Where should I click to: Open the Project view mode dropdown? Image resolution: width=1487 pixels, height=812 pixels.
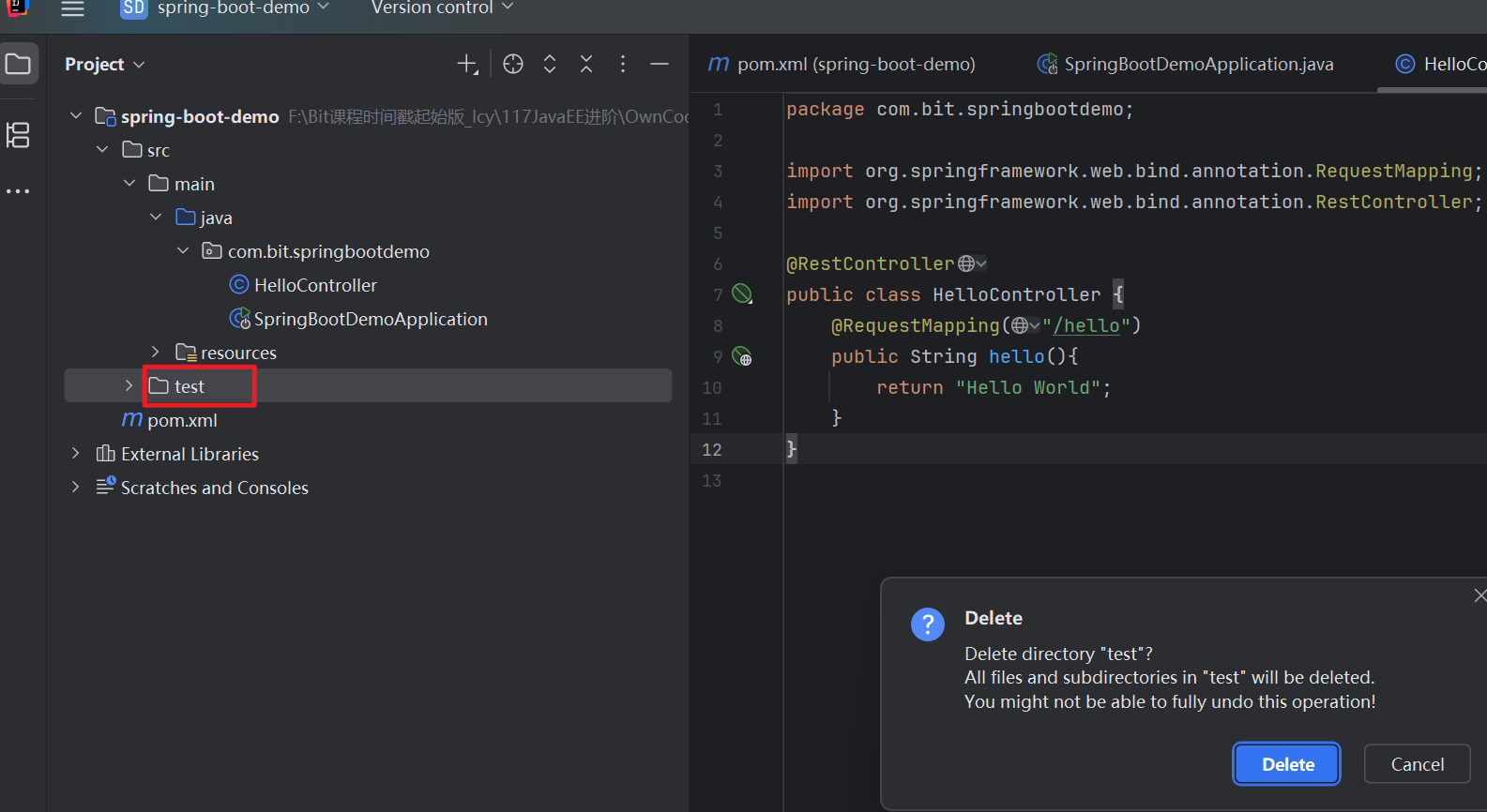(105, 64)
